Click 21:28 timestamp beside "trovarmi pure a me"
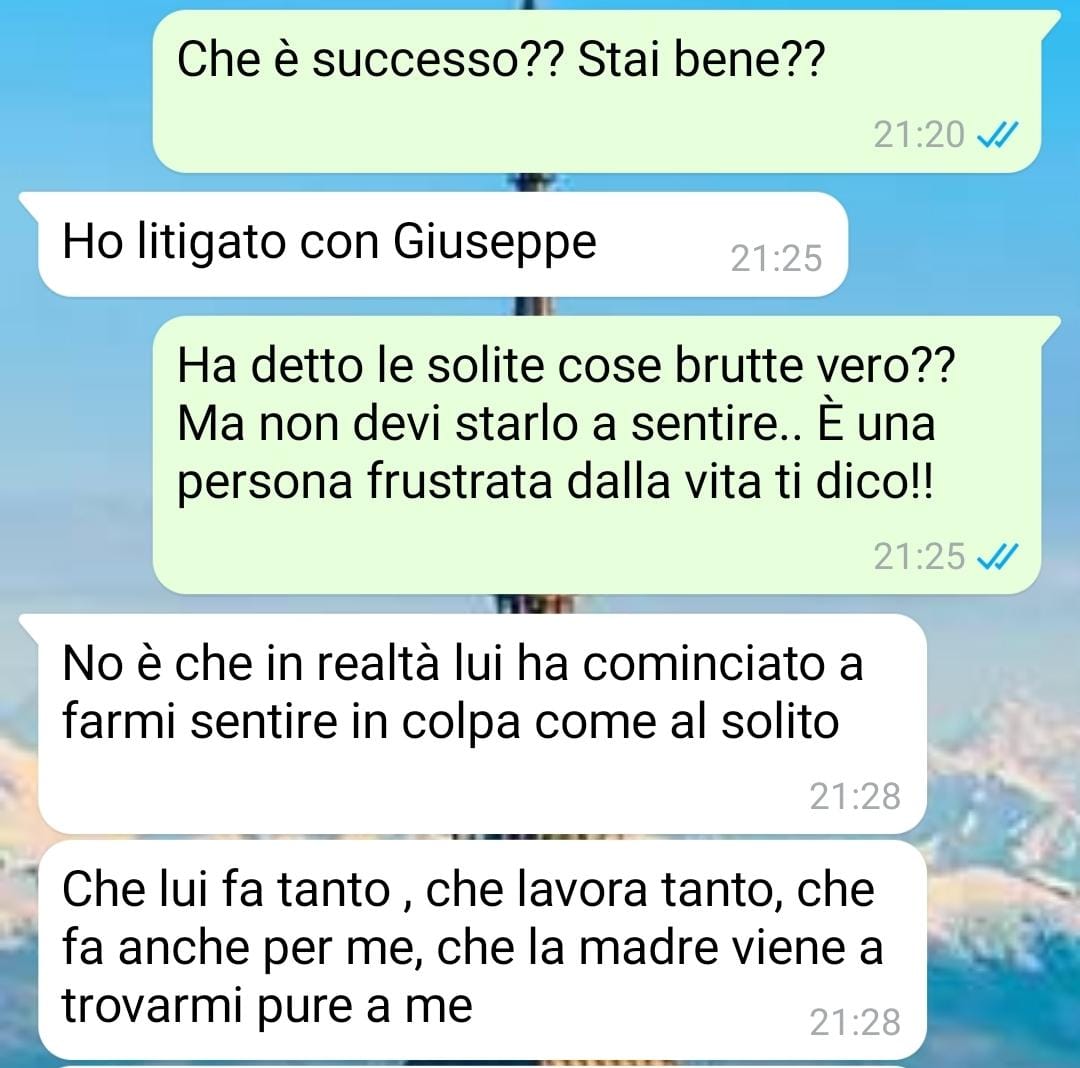This screenshot has width=1080, height=1068. point(855,1022)
